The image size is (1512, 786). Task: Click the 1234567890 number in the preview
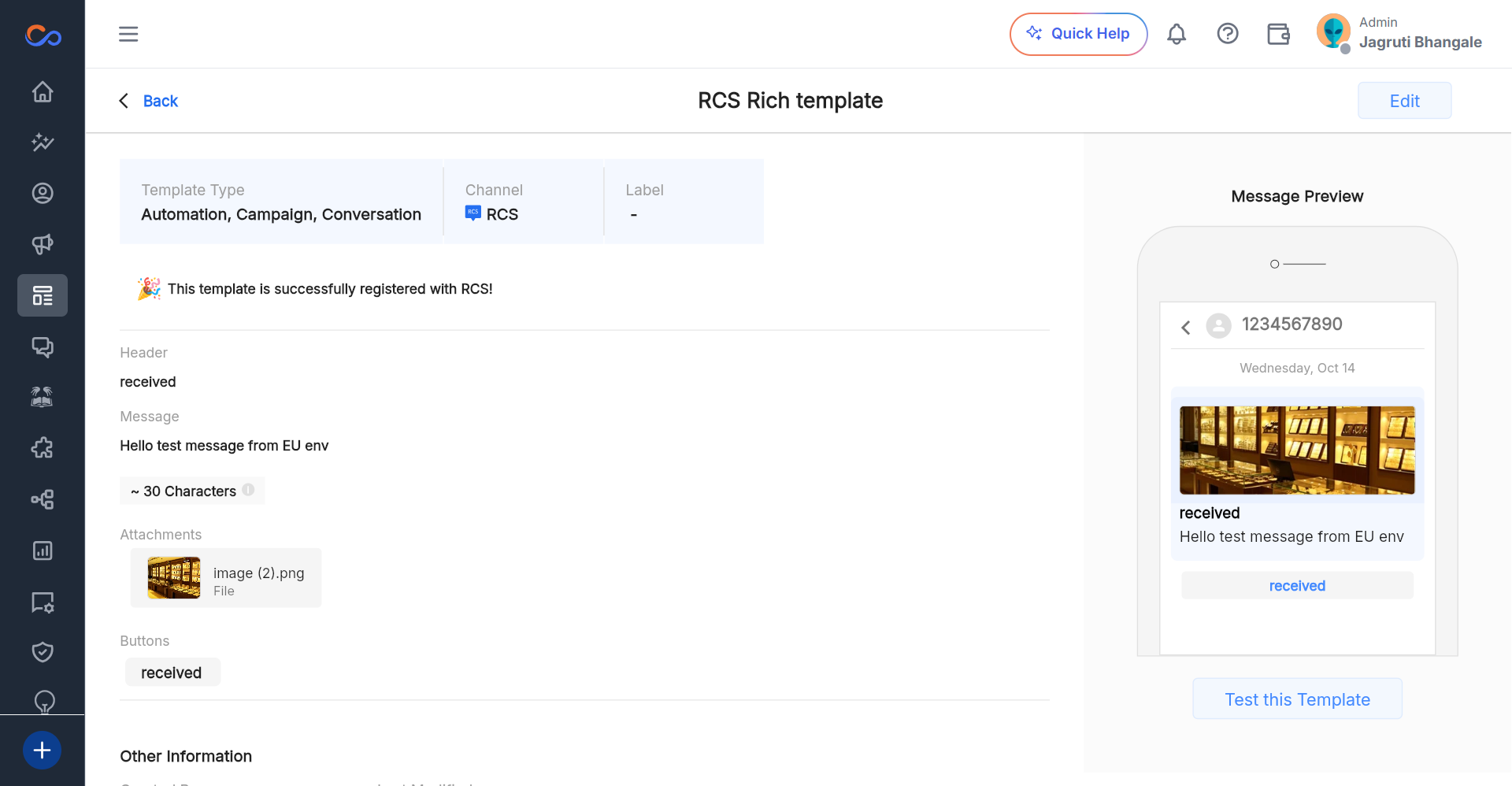point(1291,324)
